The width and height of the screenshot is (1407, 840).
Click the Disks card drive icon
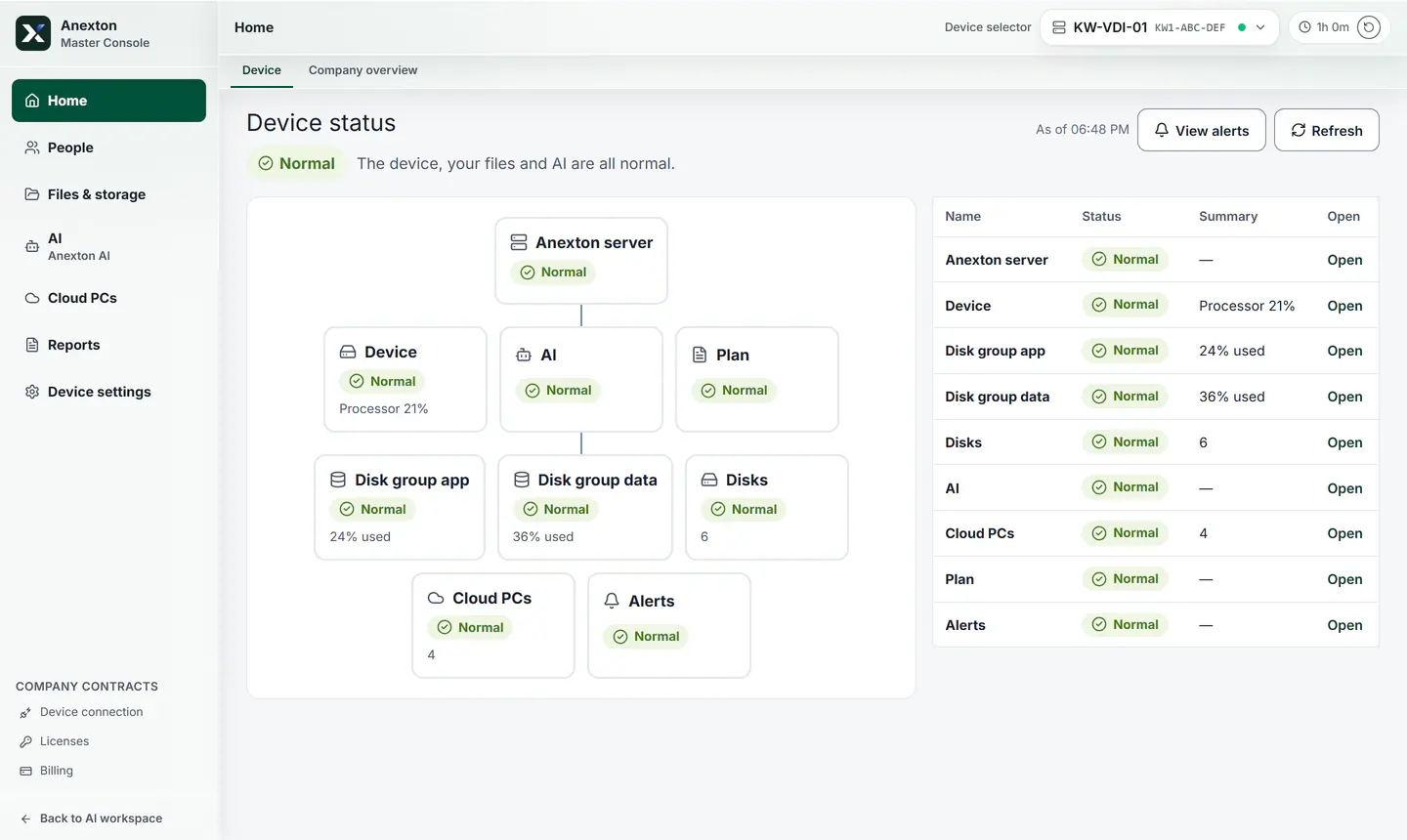(709, 480)
